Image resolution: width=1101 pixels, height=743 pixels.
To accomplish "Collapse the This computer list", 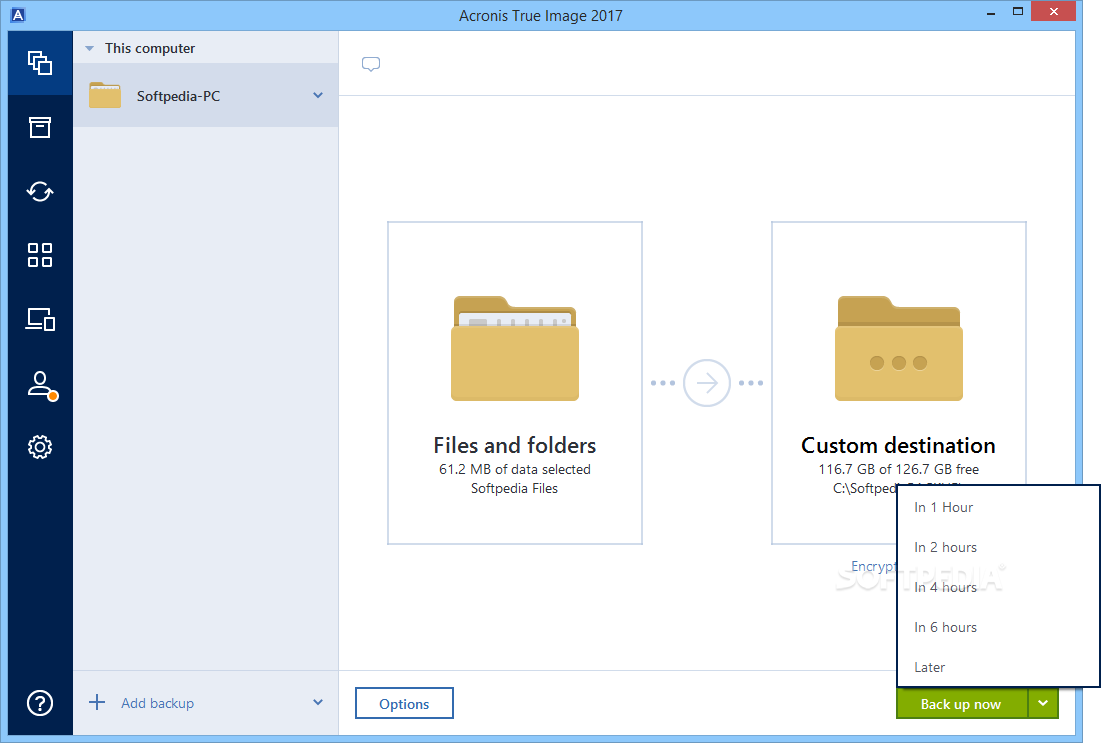I will [89, 48].
